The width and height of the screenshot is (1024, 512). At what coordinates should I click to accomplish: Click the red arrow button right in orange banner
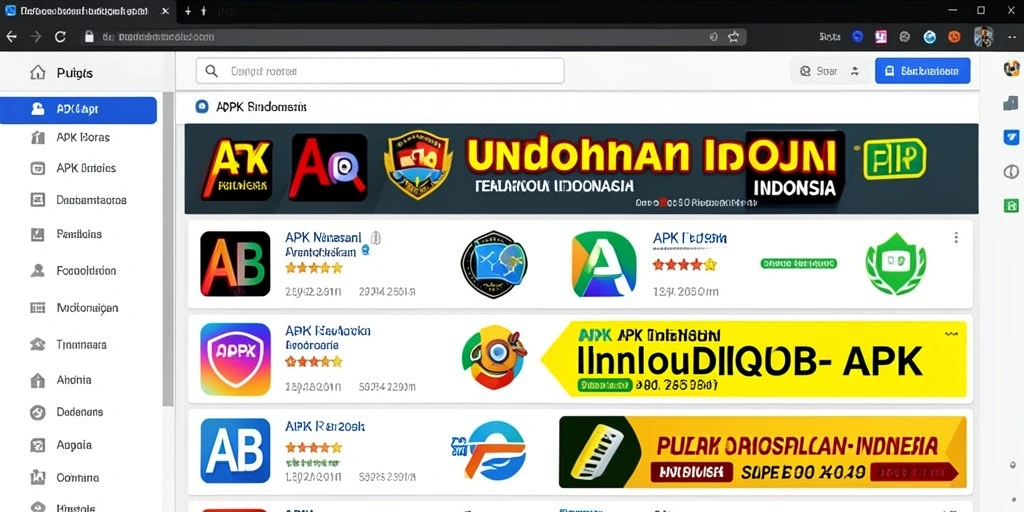click(914, 472)
